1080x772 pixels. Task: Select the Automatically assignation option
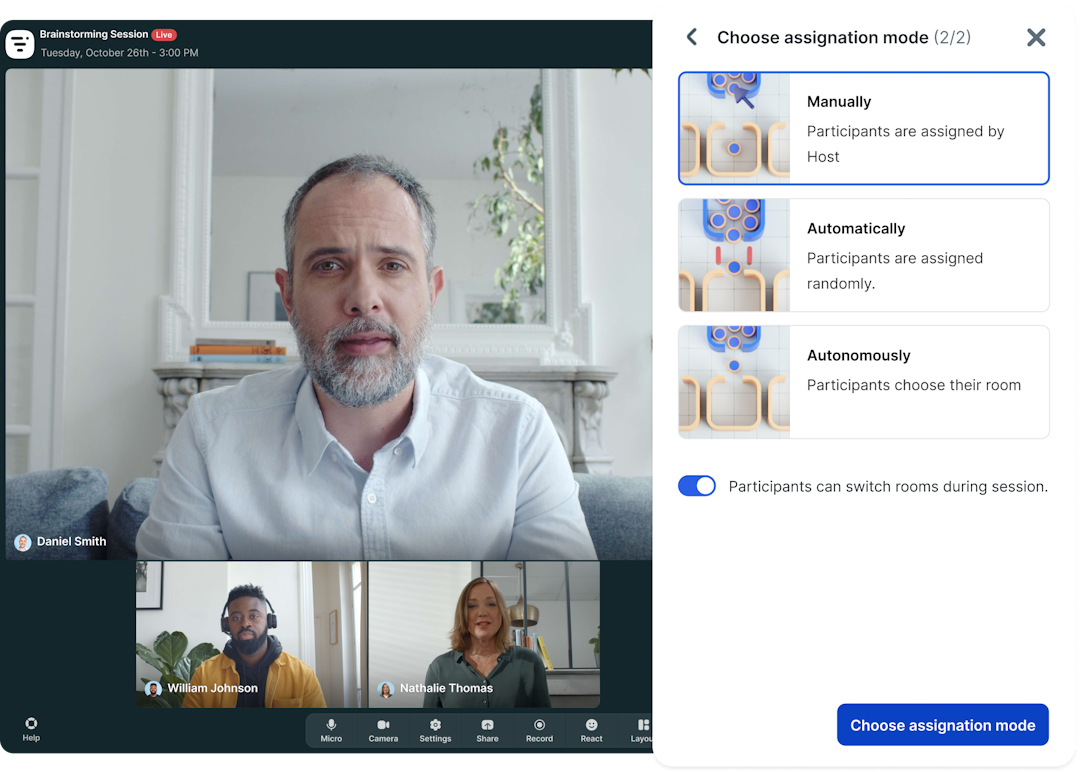pos(864,255)
